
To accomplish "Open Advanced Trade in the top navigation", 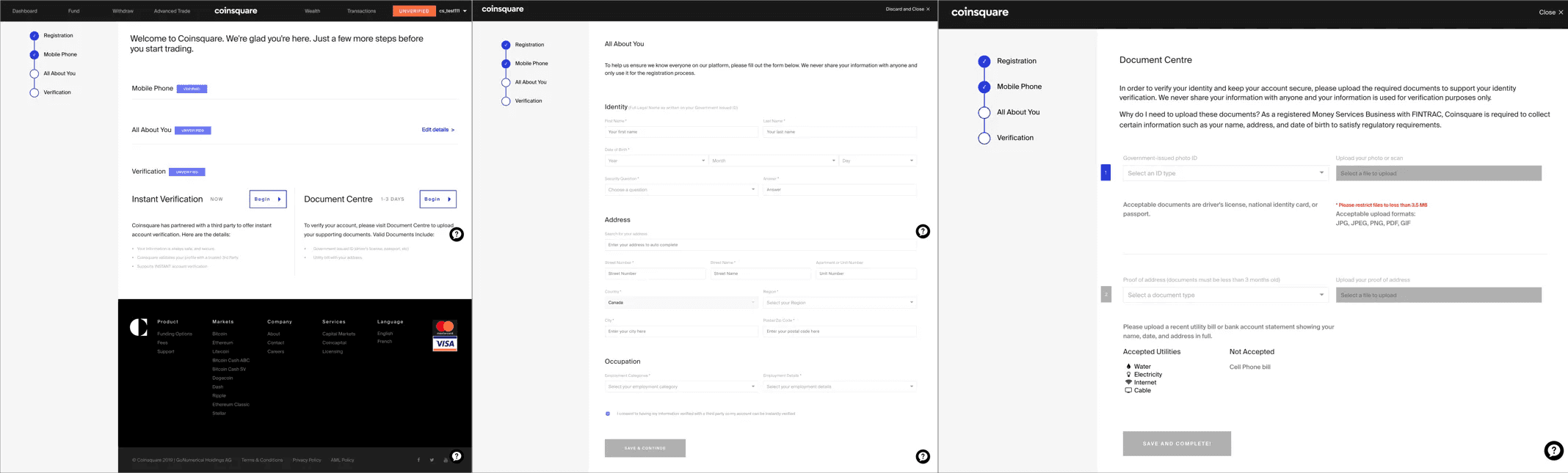I will (172, 11).
